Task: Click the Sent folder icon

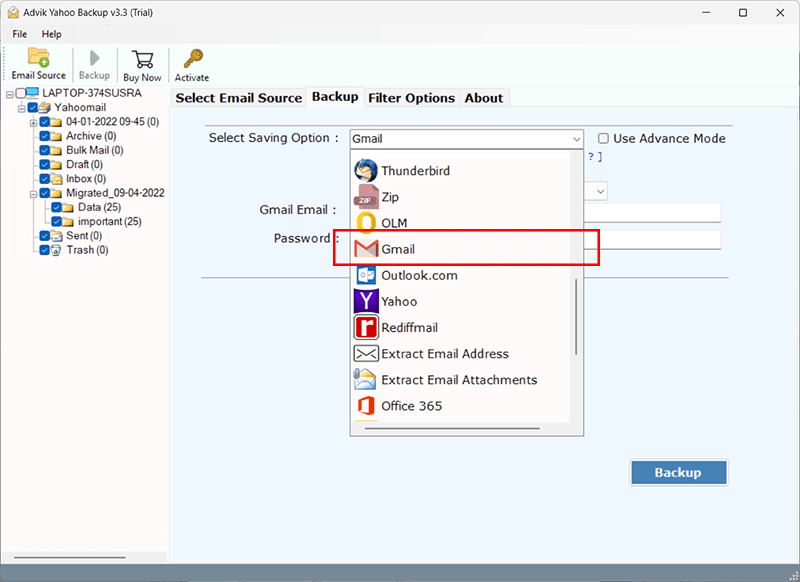Action: (56, 236)
